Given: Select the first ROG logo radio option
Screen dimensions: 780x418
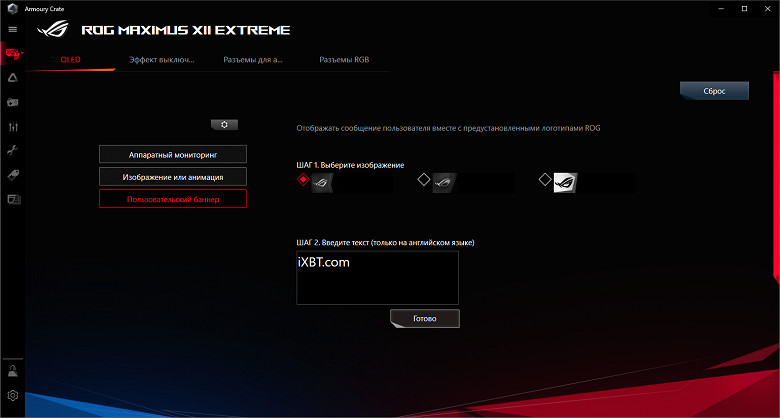Looking at the screenshot, I should [x=303, y=180].
